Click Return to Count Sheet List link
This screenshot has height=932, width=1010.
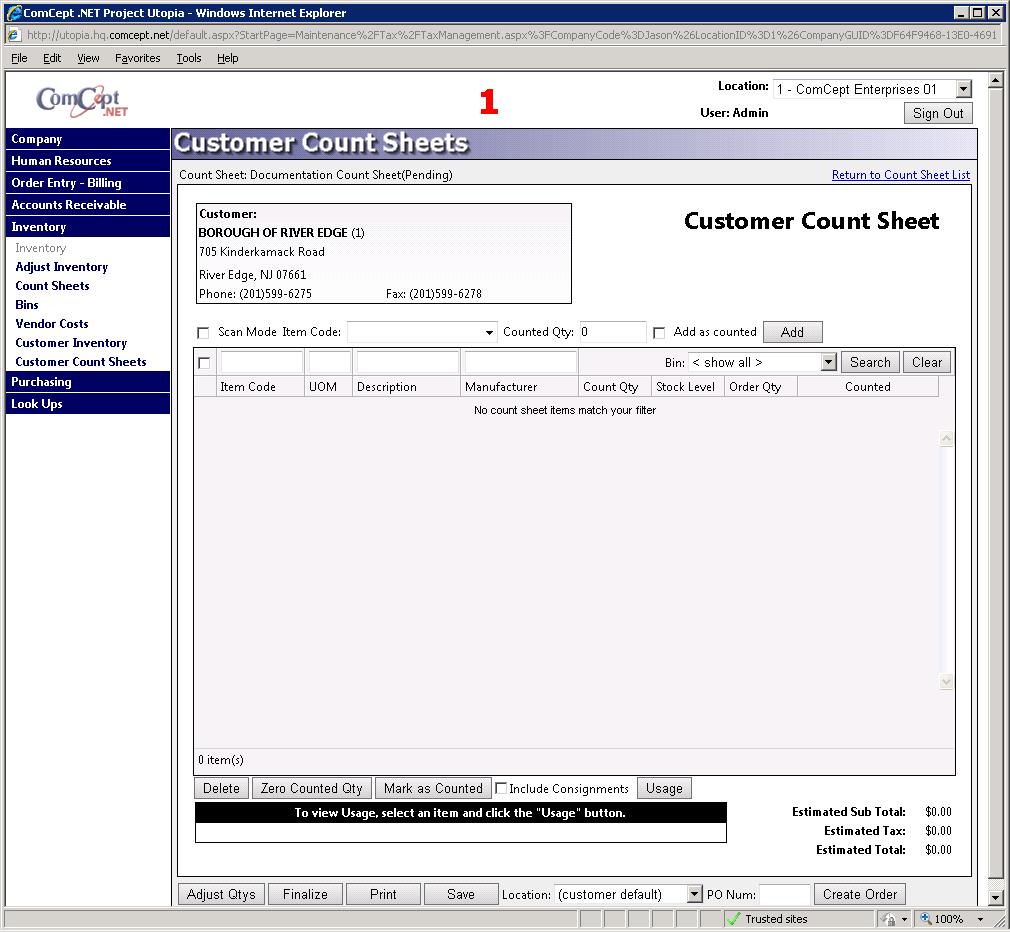pos(900,175)
